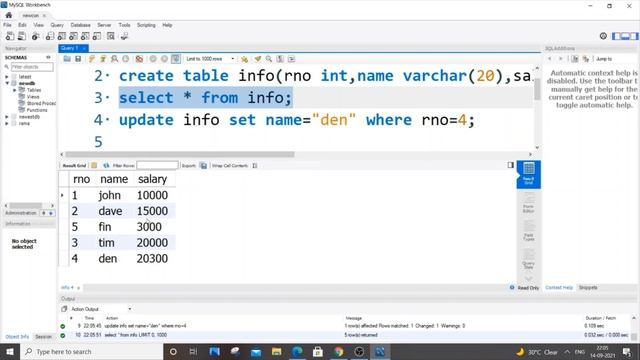Stop the query execution

coord(126,59)
